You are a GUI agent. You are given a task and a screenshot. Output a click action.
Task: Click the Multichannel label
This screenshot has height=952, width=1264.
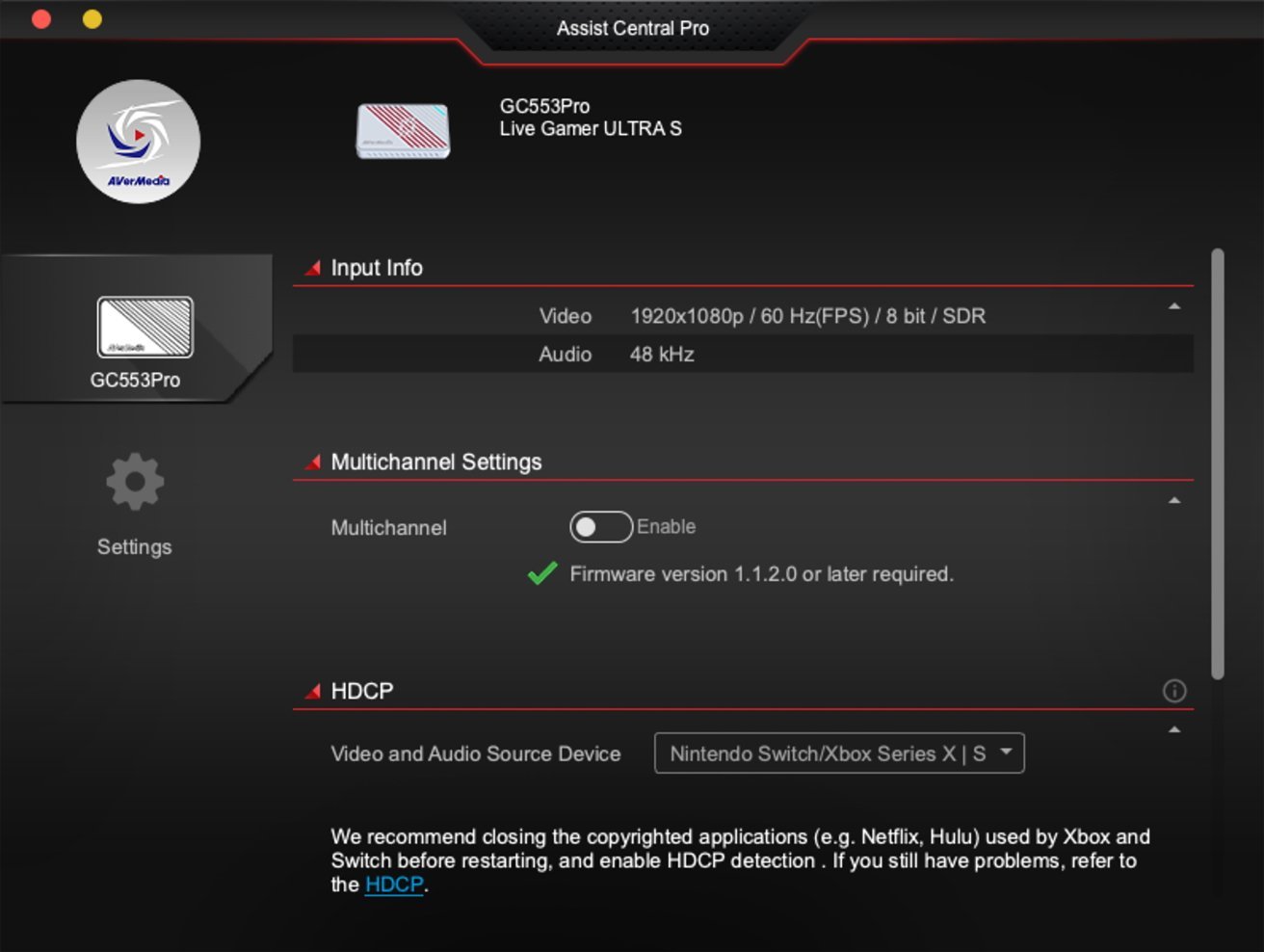389,528
